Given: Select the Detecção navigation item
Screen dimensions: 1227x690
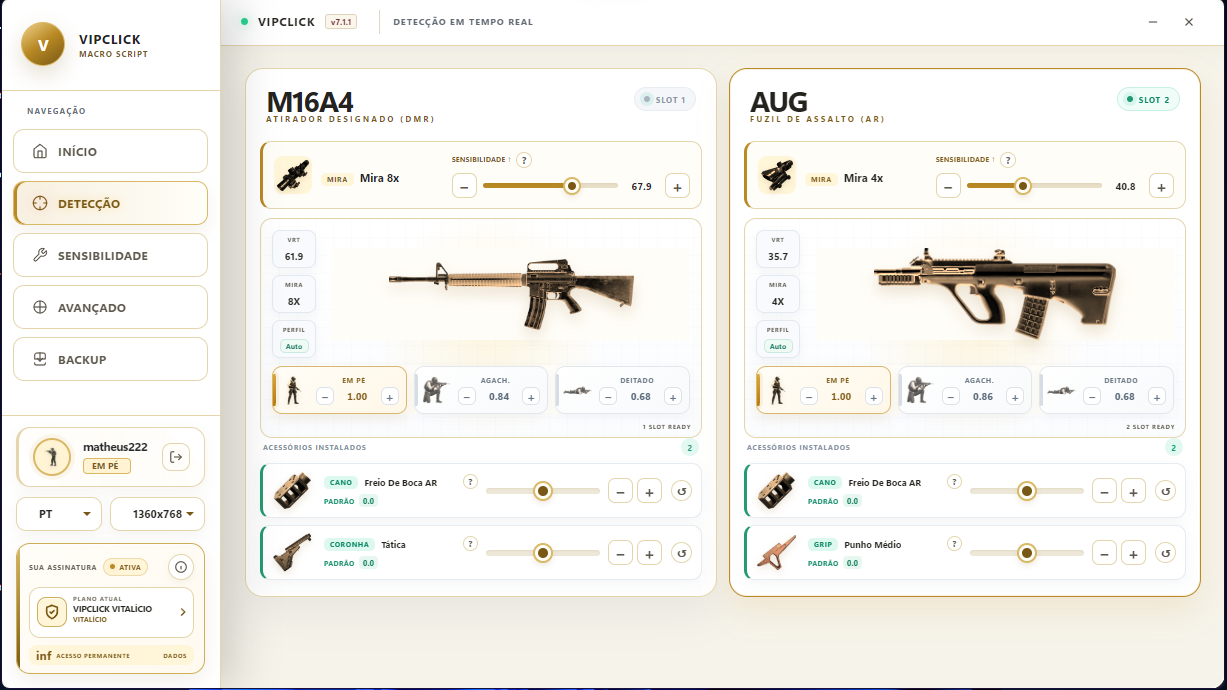Looking at the screenshot, I should click(110, 203).
